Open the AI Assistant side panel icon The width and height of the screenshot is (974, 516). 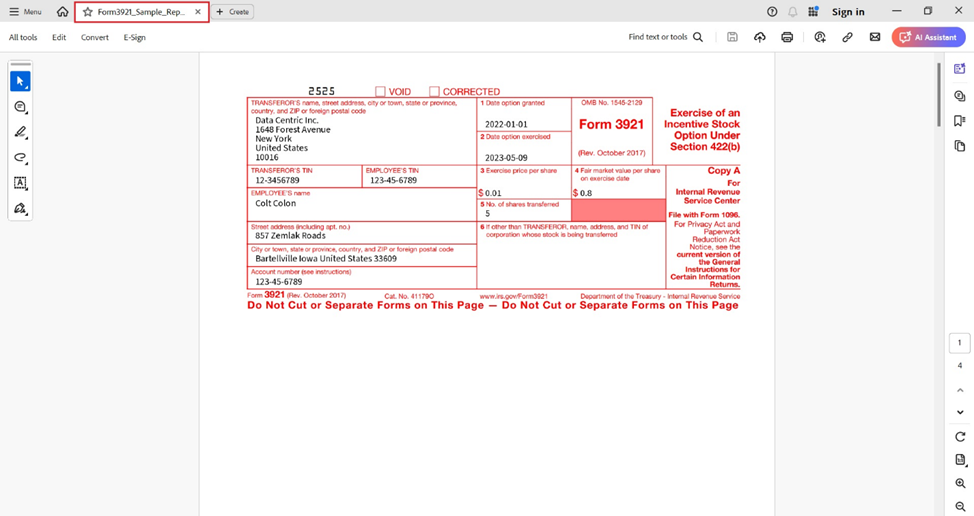click(x=960, y=69)
